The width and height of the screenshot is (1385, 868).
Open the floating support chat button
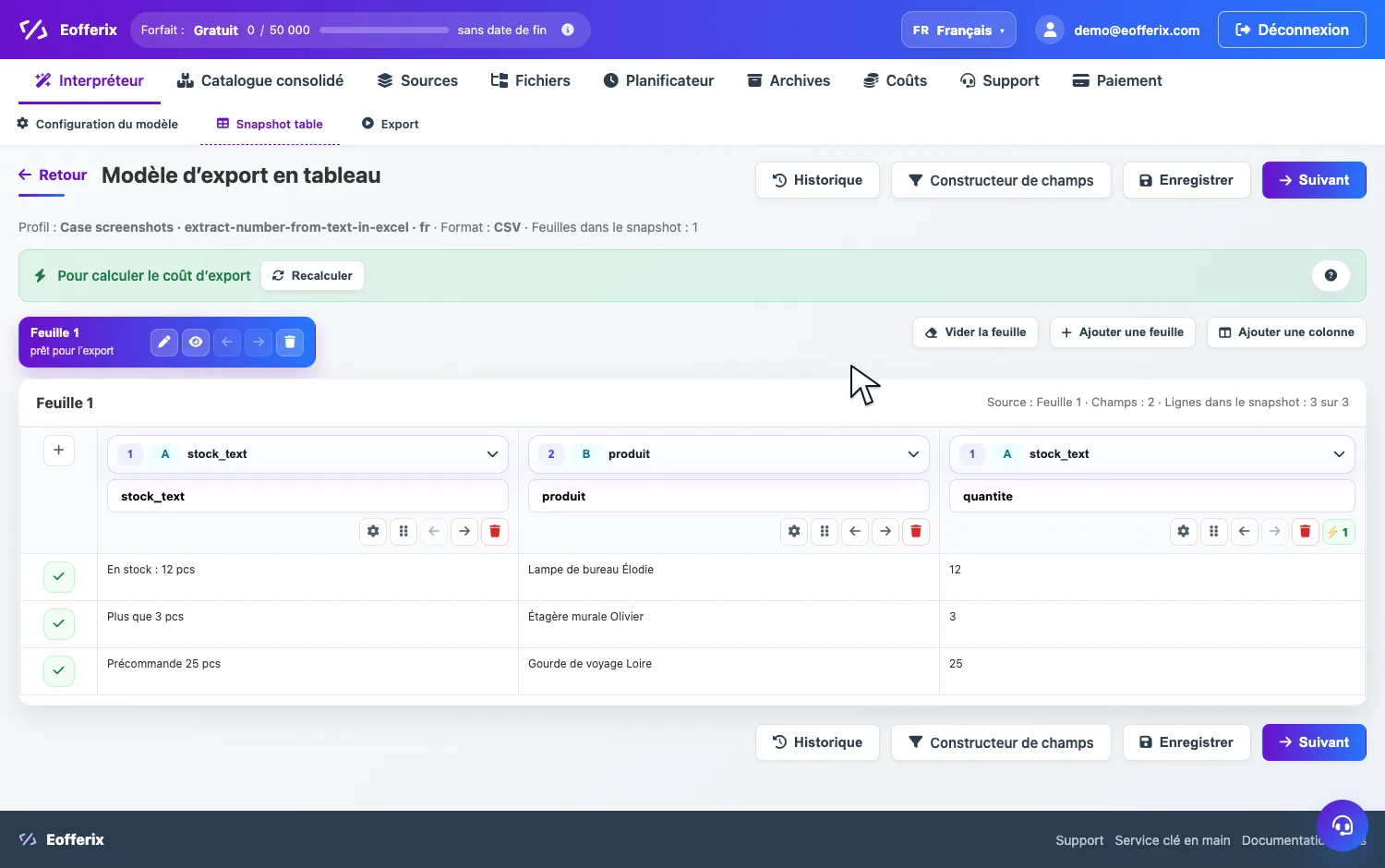coord(1342,825)
